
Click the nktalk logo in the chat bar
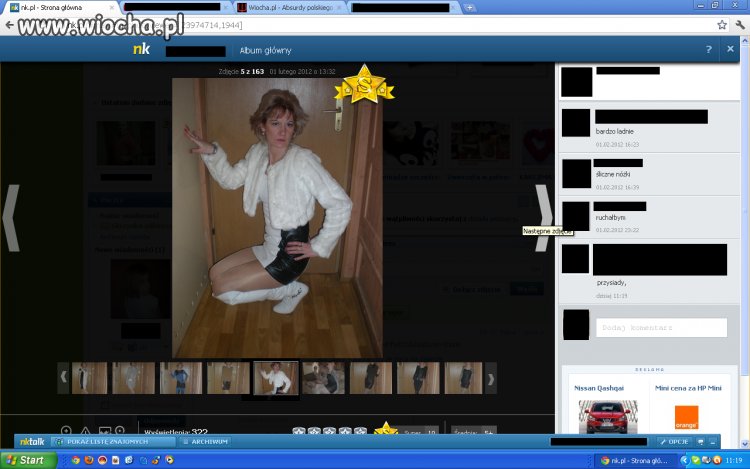[x=32, y=442]
